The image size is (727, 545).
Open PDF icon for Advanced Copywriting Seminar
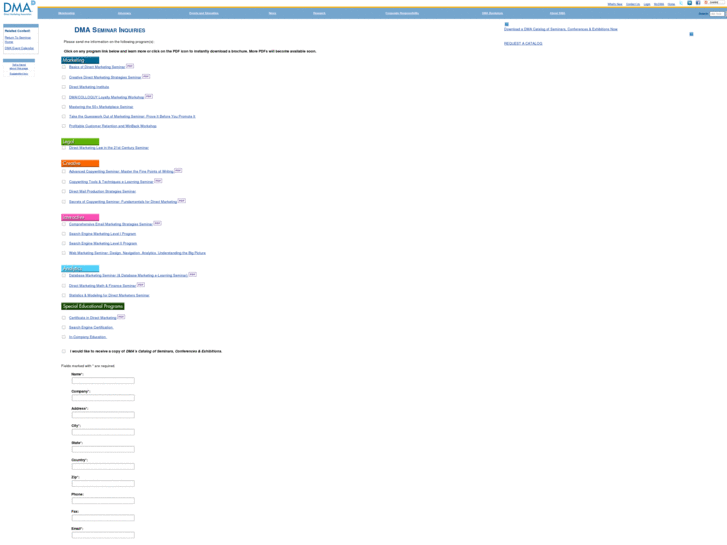pos(178,170)
